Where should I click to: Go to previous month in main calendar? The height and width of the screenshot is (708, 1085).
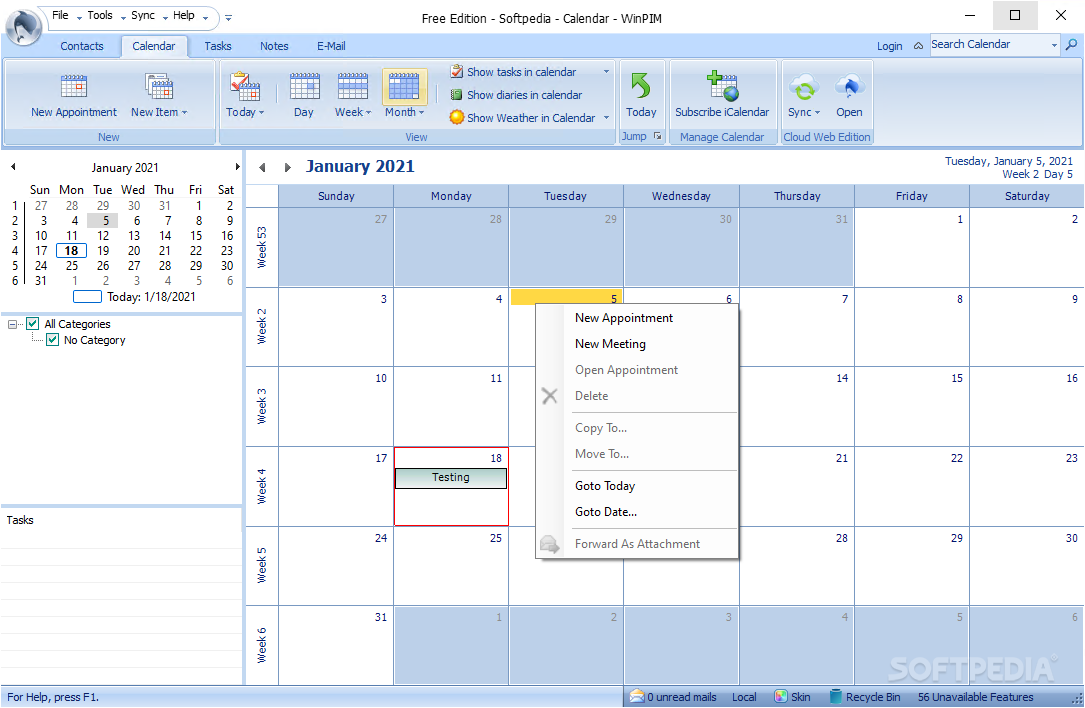coord(262,167)
